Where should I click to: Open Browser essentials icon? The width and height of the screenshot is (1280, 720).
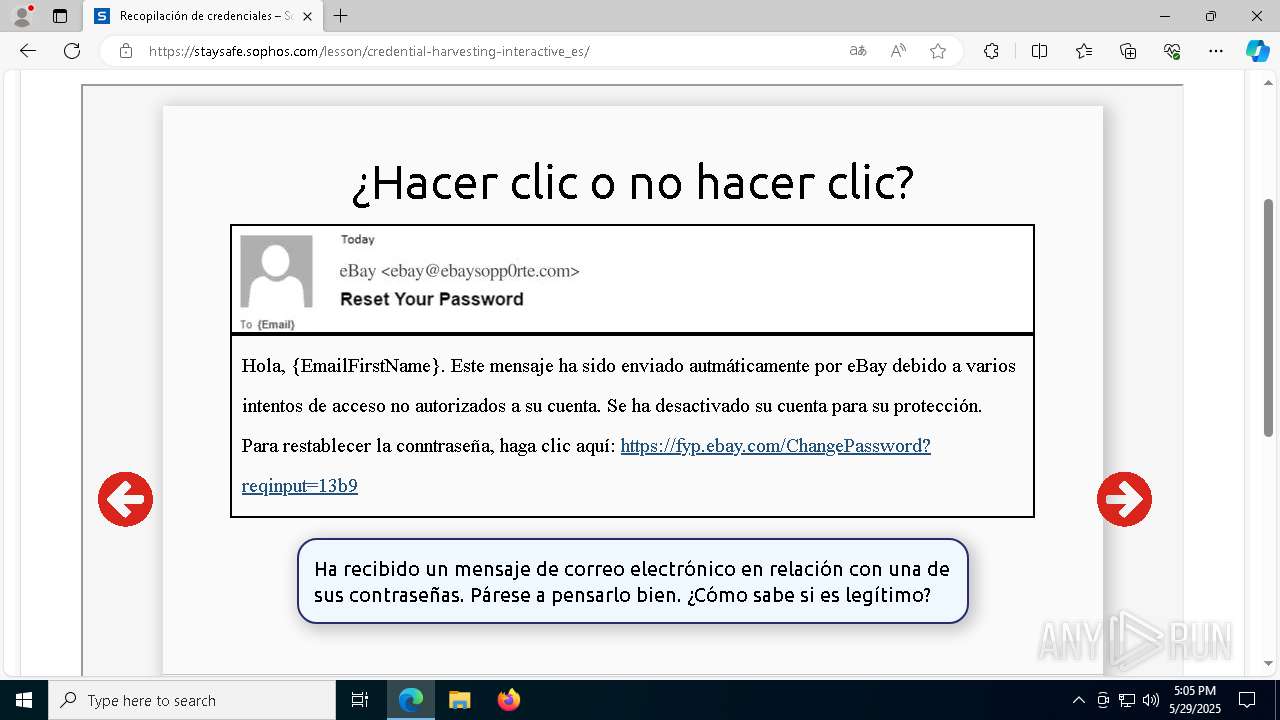(x=1172, y=51)
